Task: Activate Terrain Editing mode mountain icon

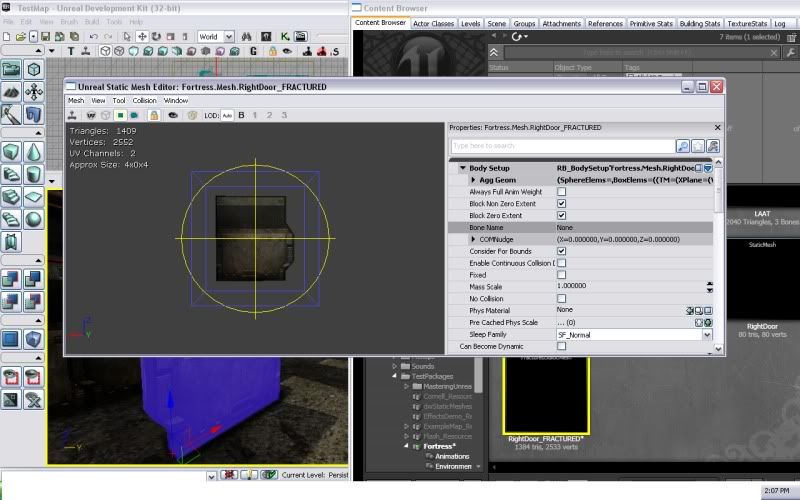Action: click(11, 92)
